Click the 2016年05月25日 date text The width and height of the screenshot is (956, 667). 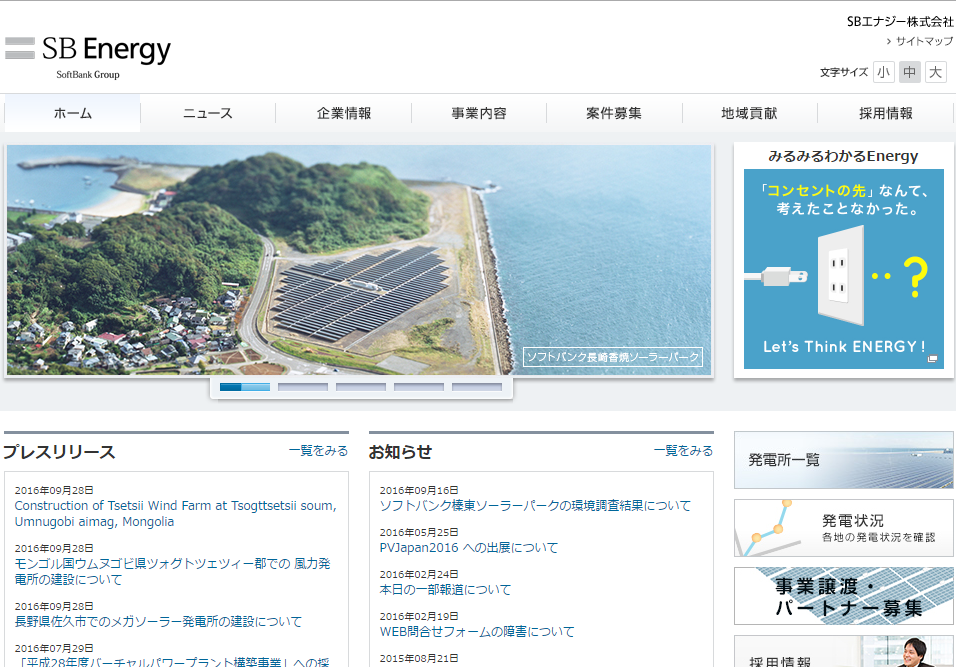pyautogui.click(x=419, y=532)
